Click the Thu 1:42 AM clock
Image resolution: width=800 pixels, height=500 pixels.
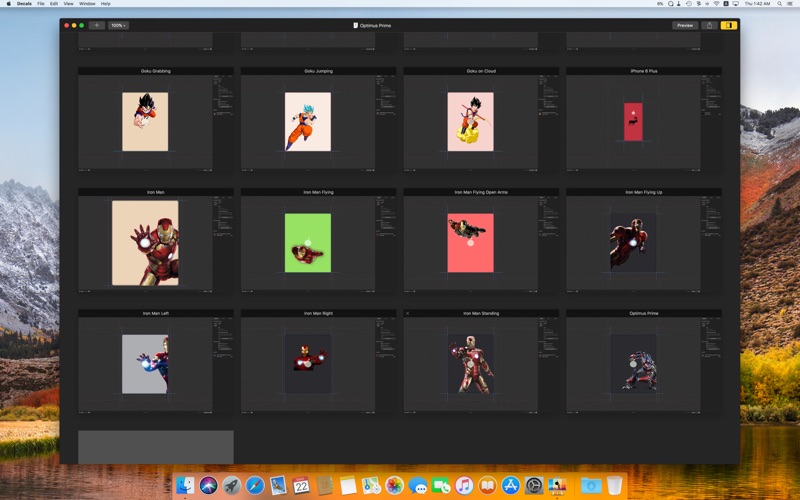coord(758,4)
